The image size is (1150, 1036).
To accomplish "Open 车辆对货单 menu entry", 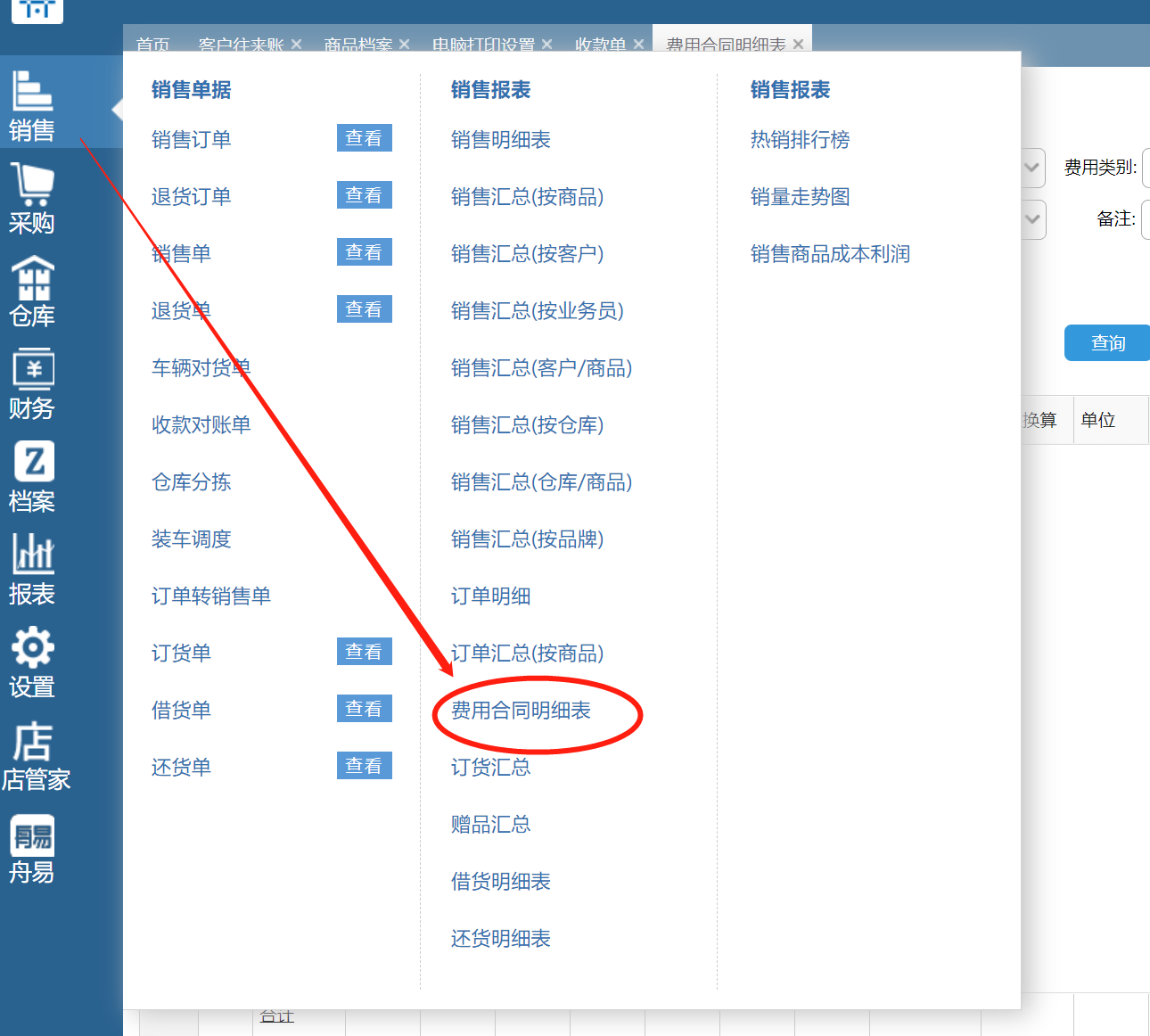I will click(201, 368).
